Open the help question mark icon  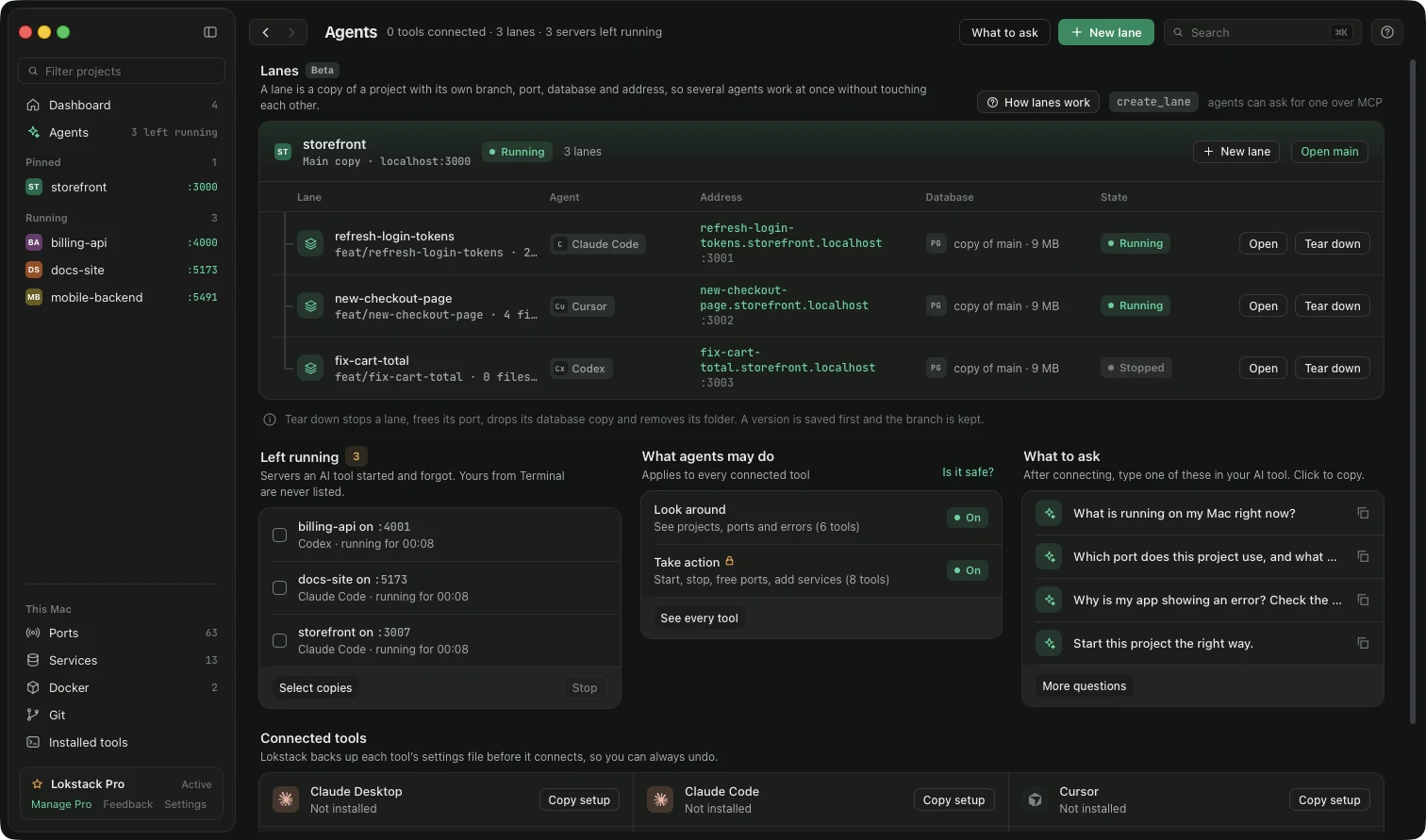1386,32
